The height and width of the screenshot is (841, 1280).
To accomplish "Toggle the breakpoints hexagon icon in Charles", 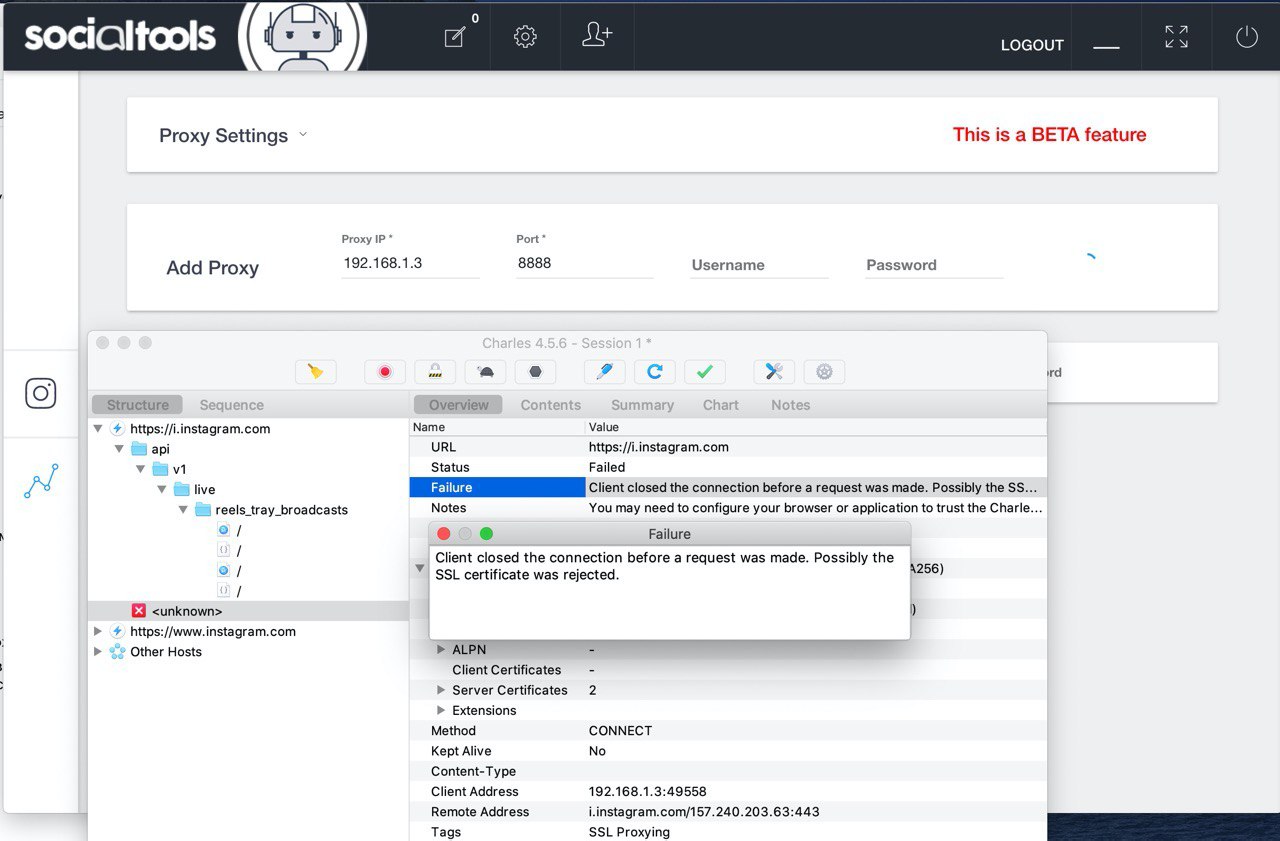I will pos(535,372).
